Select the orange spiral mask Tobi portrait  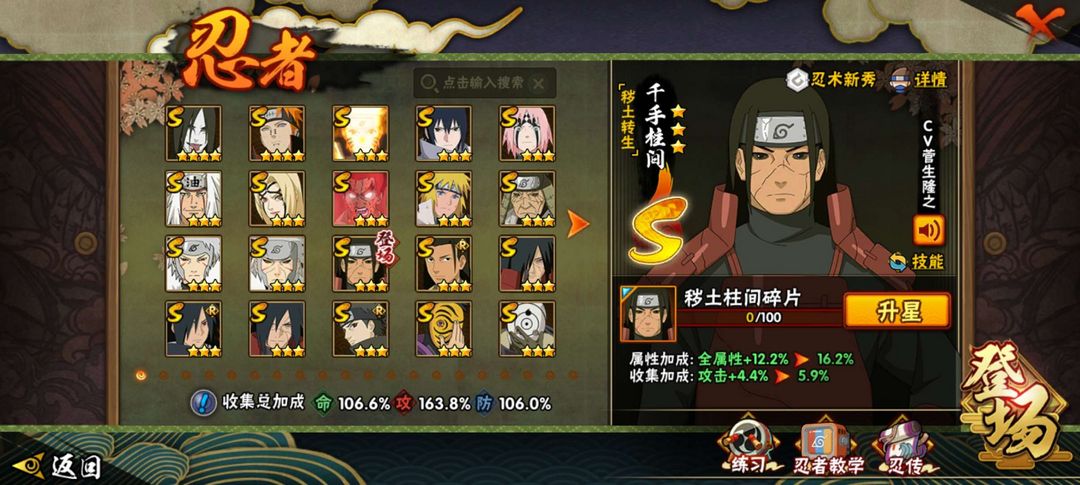444,329
